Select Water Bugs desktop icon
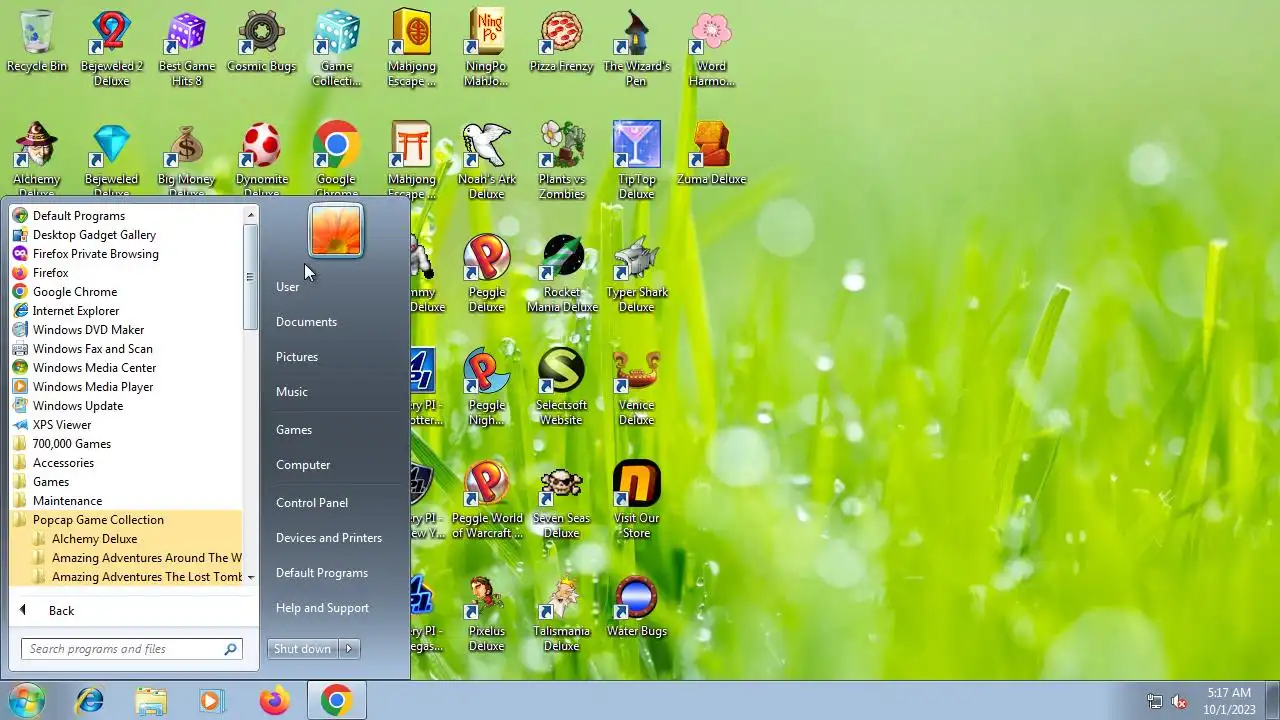 point(637,607)
